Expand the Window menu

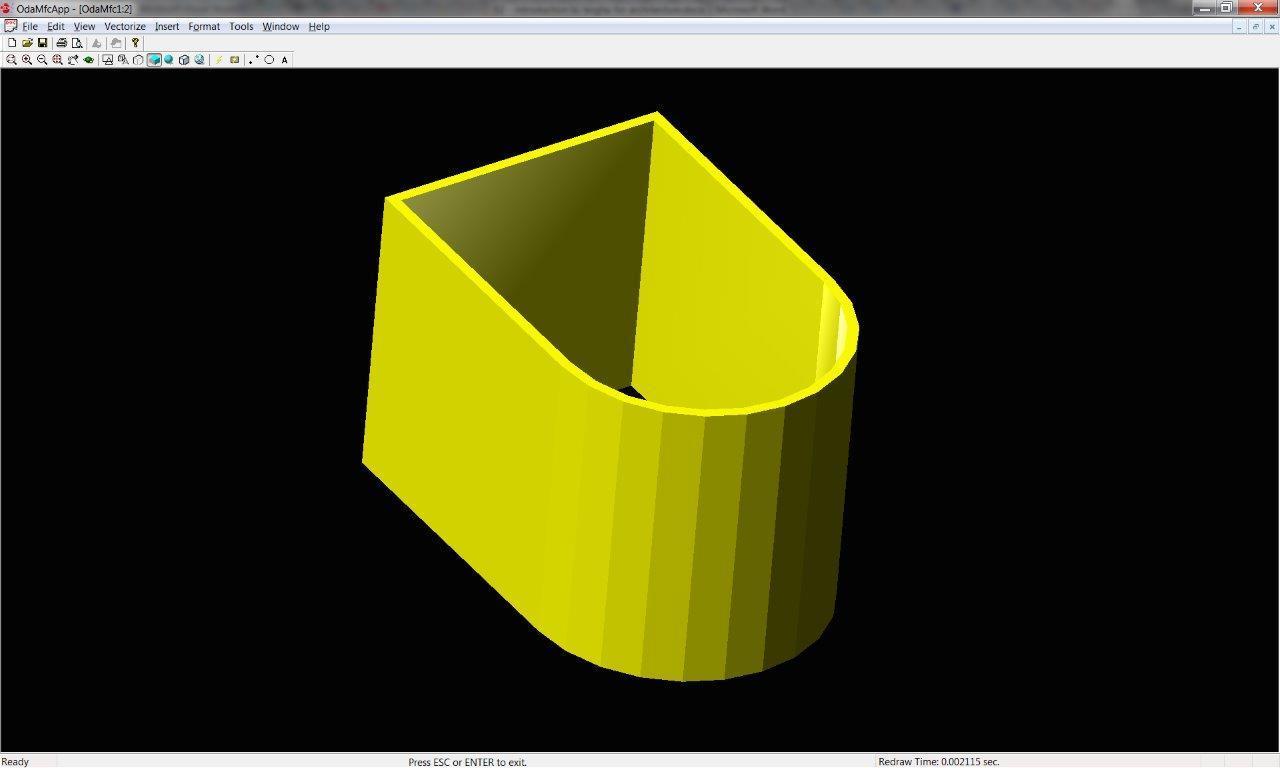(x=280, y=27)
